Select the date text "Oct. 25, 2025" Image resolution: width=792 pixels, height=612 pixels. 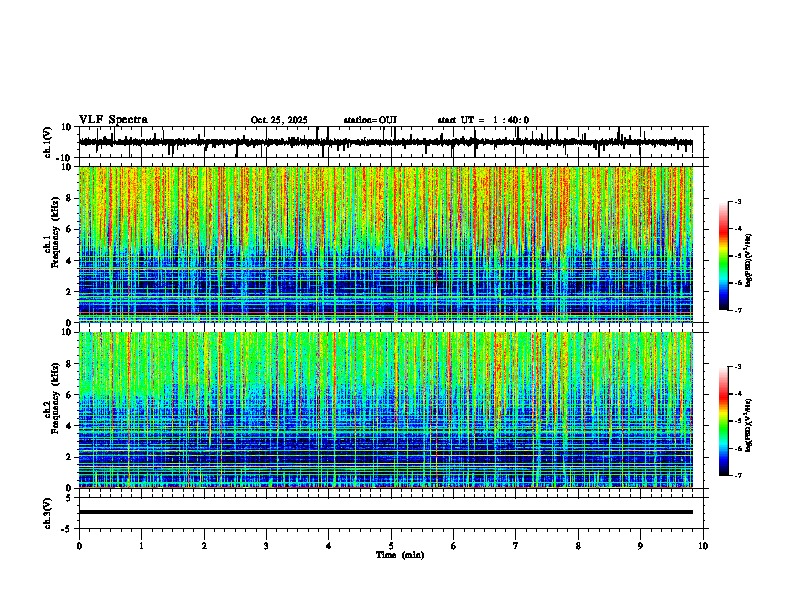pos(279,120)
